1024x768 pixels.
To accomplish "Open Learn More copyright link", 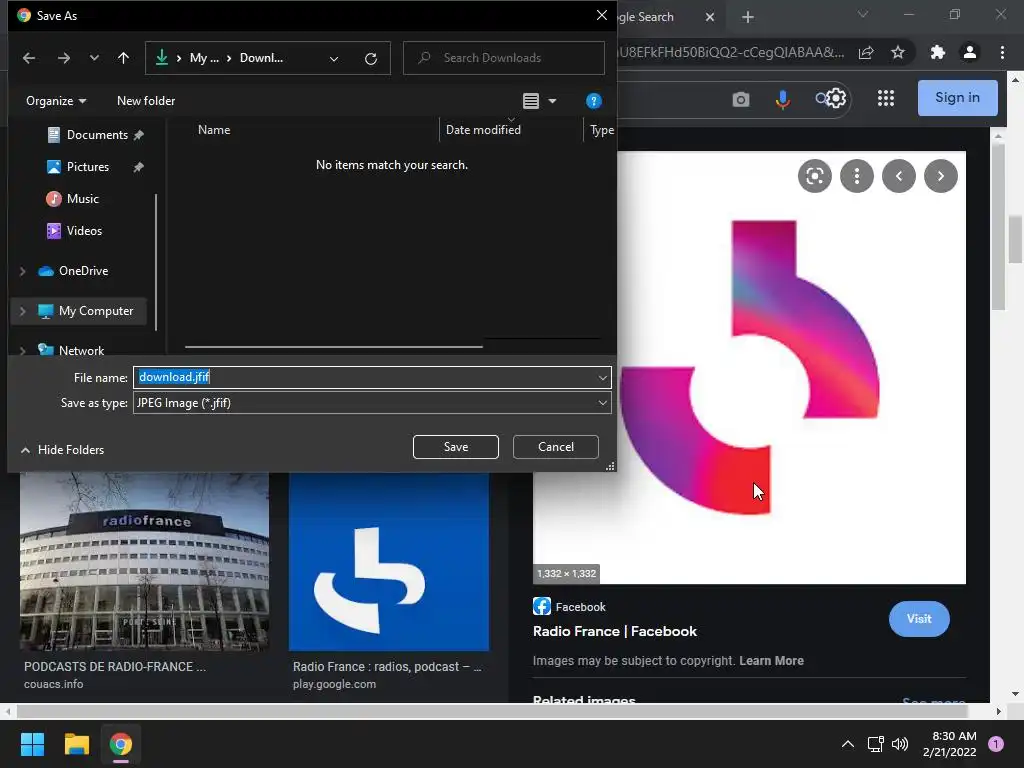I will pos(771,661).
